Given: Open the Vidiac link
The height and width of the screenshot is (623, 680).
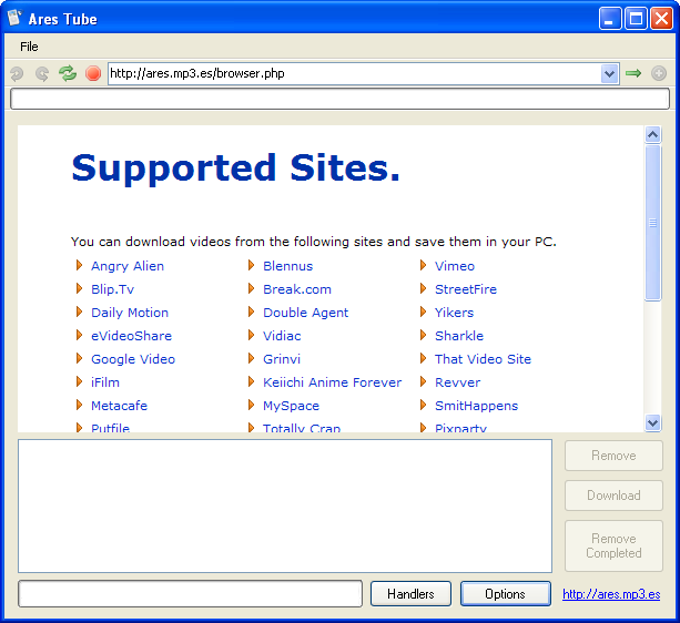Looking at the screenshot, I should [x=282, y=336].
